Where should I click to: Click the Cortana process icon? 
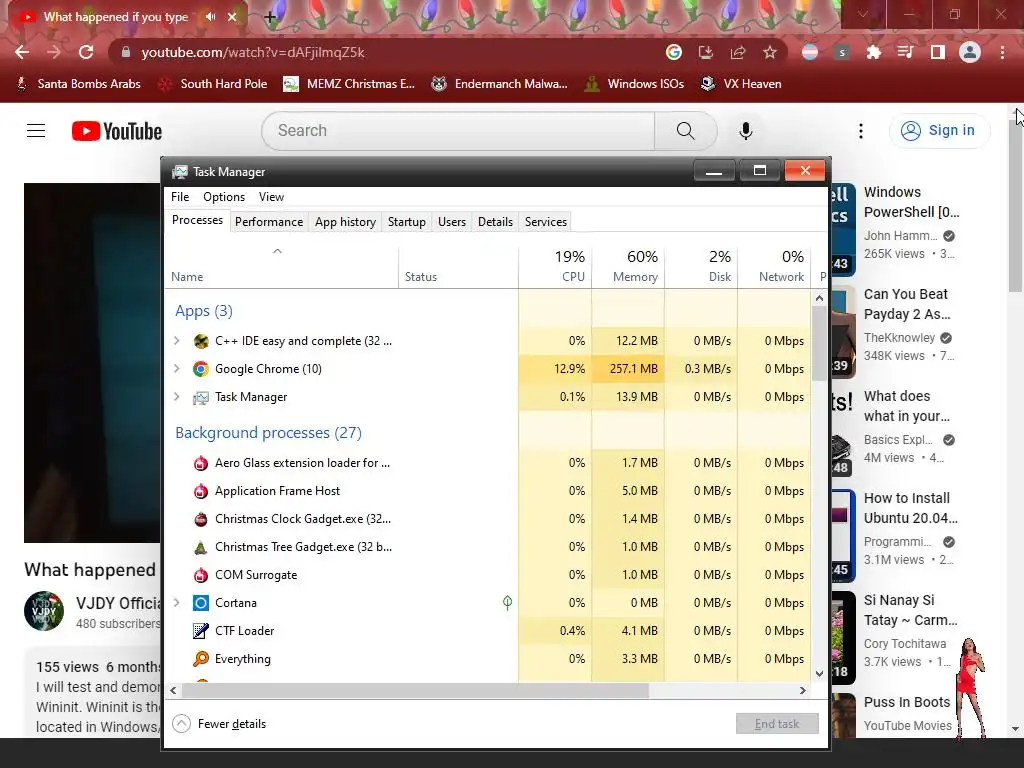click(x=200, y=603)
